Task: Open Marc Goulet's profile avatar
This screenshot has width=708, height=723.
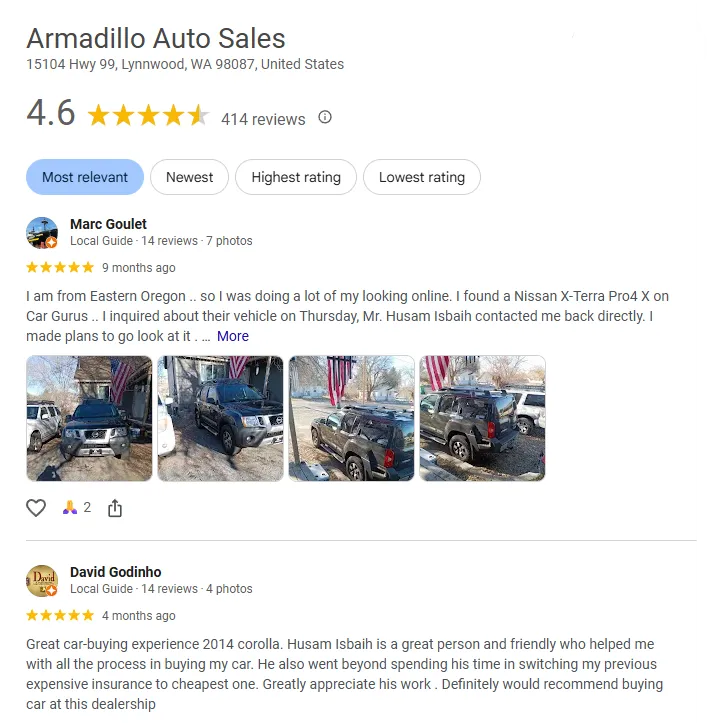Action: click(x=42, y=233)
